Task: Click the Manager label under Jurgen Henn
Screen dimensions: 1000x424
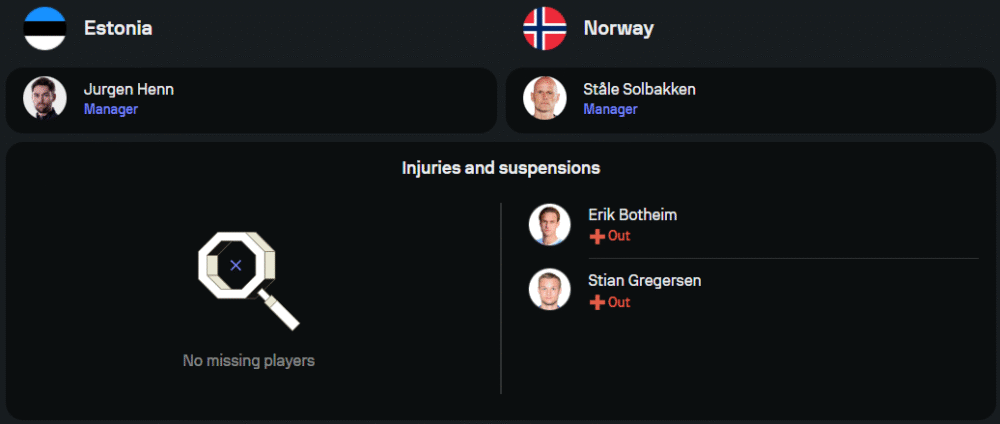Action: coord(111,109)
